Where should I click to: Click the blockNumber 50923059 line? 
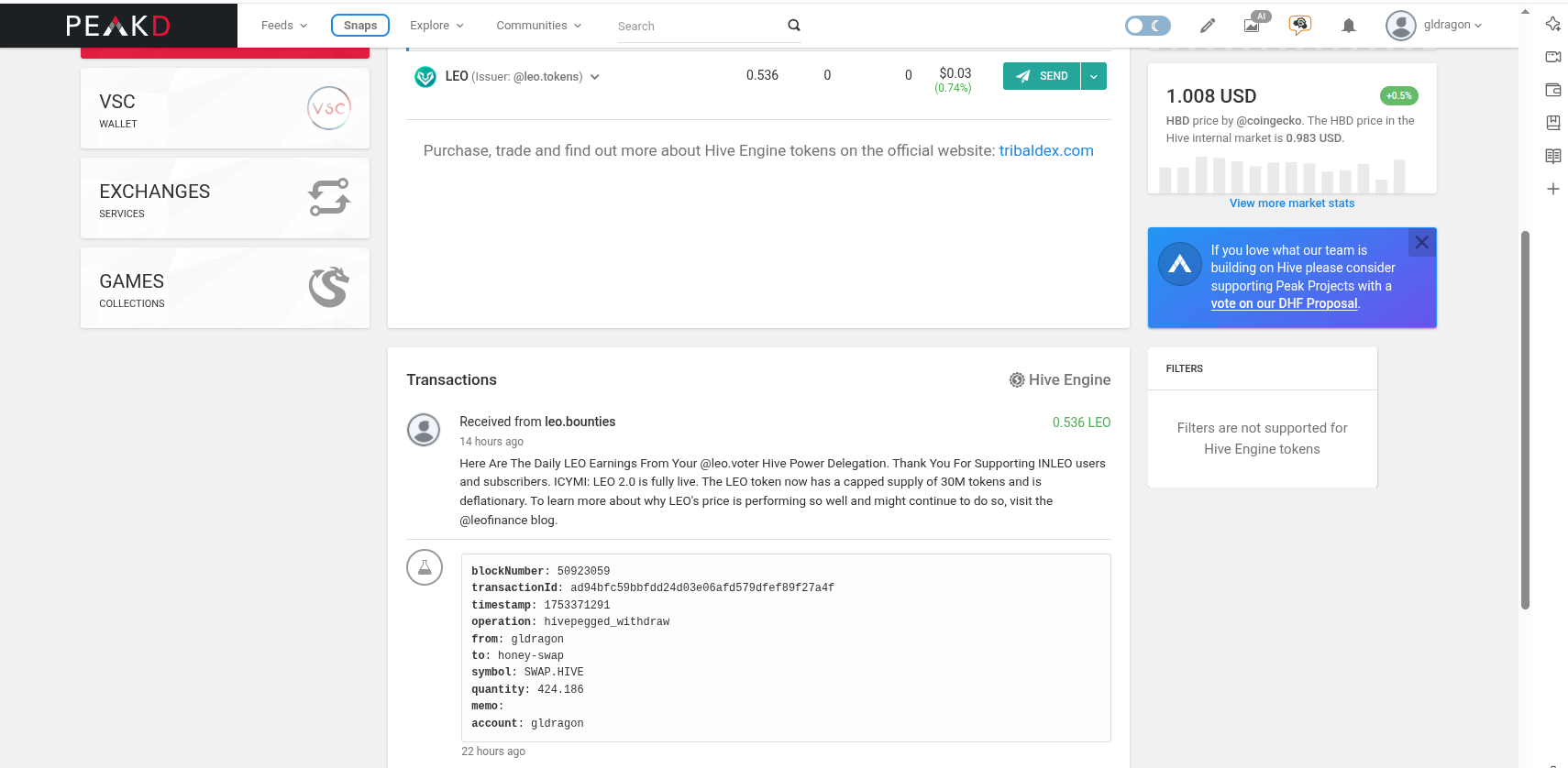(540, 571)
